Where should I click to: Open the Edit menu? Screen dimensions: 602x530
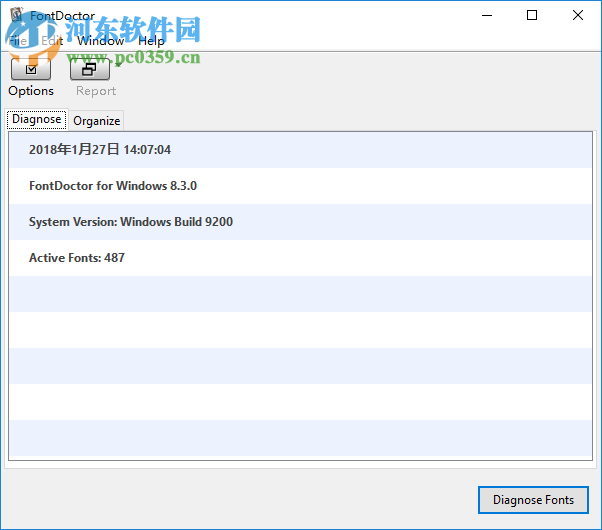click(52, 41)
